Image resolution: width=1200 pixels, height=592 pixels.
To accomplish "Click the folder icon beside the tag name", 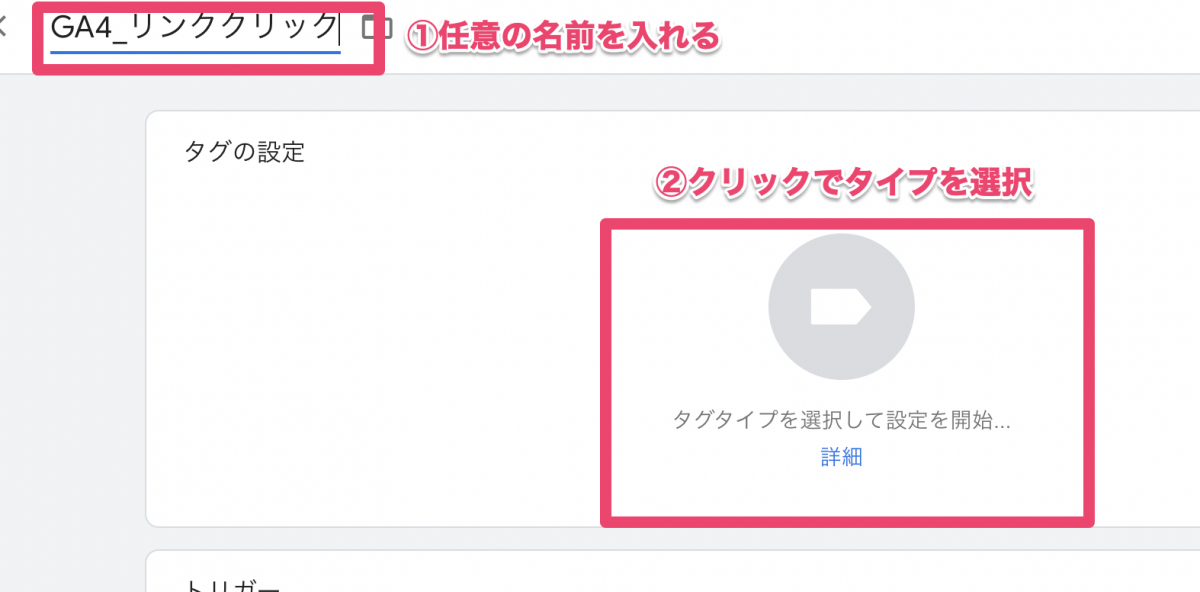I will point(376,28).
